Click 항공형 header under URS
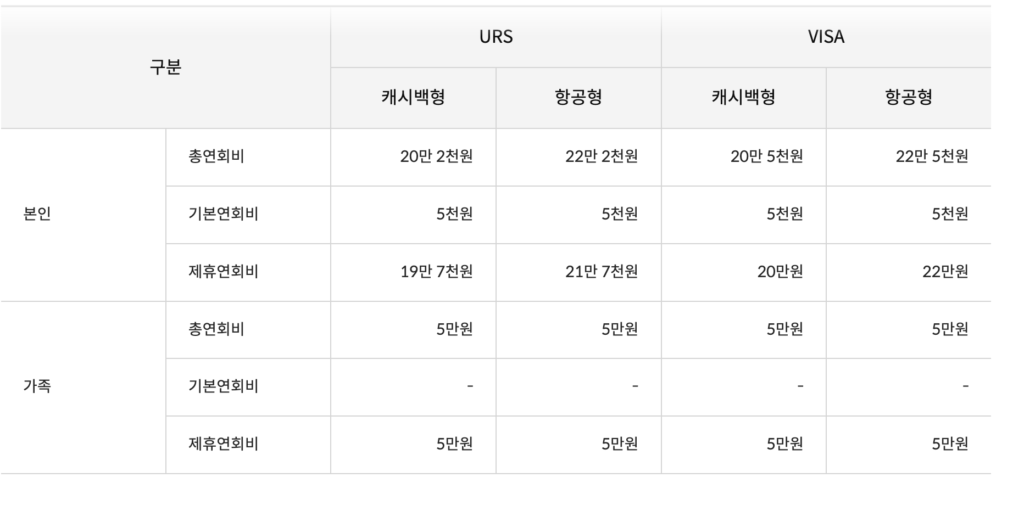This screenshot has width=1024, height=517. click(577, 98)
